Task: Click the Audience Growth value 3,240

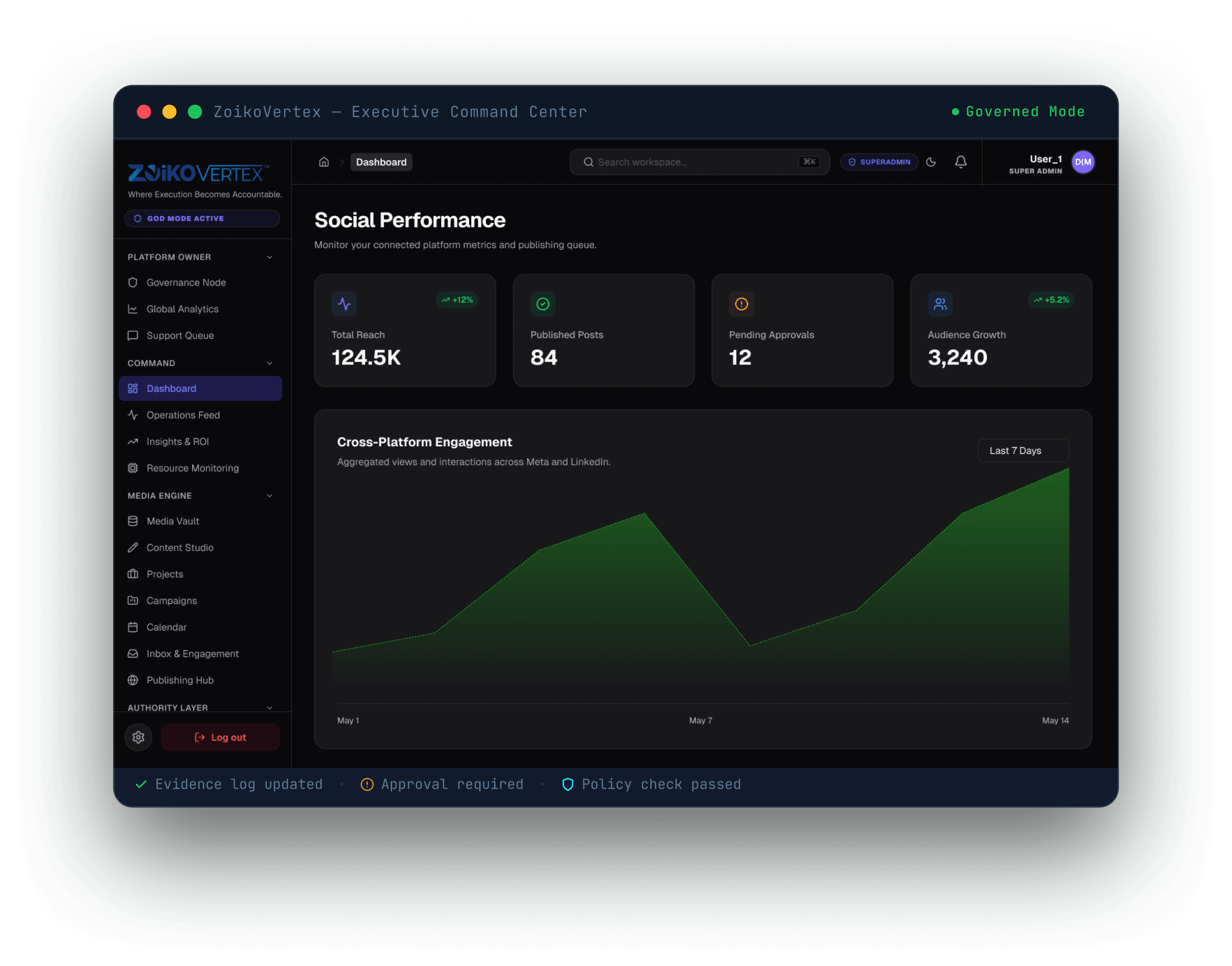Action: 957,357
